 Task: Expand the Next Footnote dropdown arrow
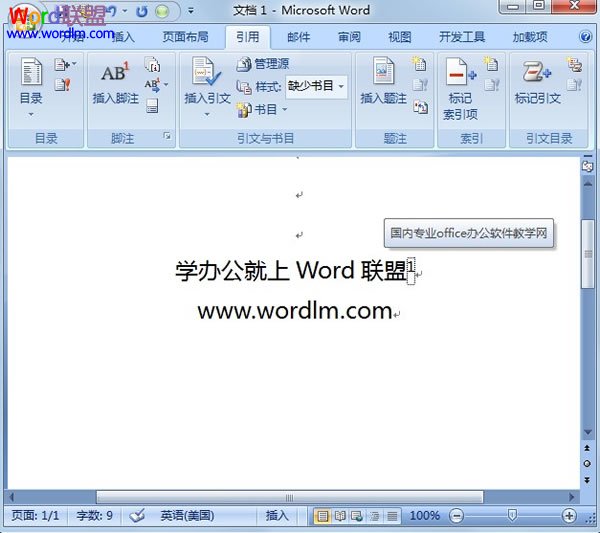point(166,85)
